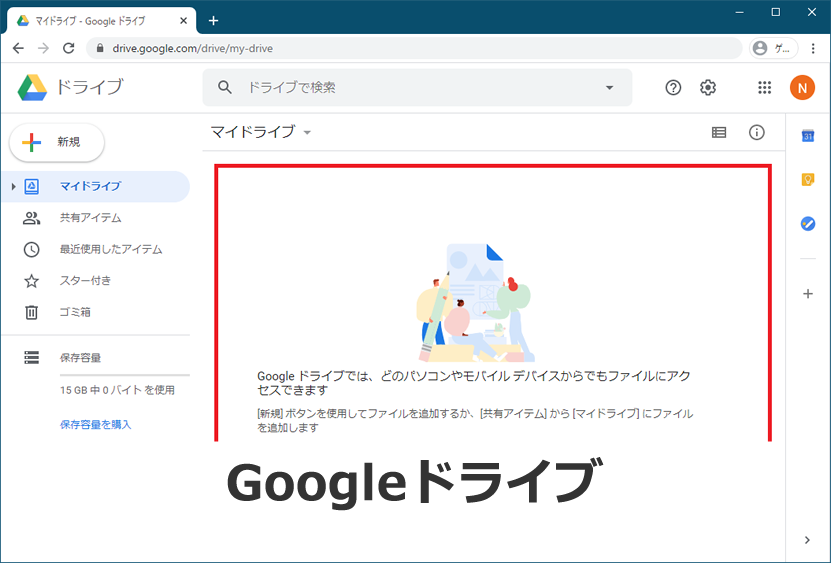Open Google Tasks side panel icon
This screenshot has height=563, width=831.
click(x=808, y=224)
